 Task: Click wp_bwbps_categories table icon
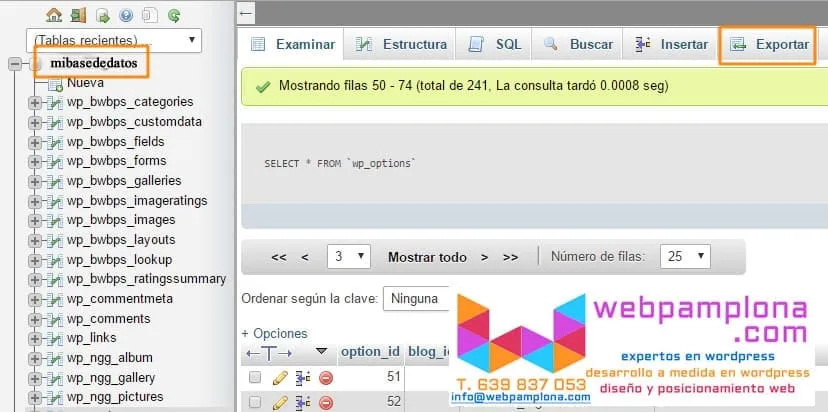(55, 102)
